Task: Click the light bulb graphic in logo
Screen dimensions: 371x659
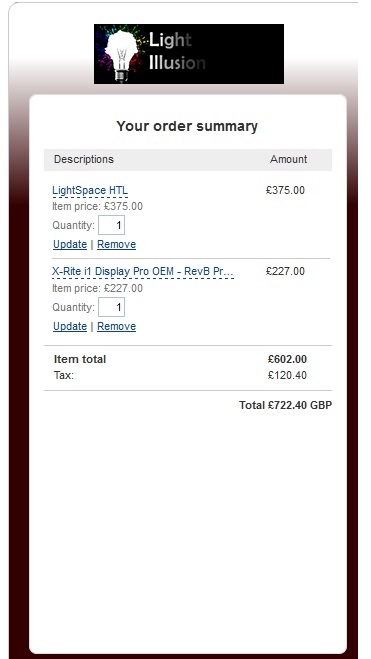Action: pos(121,55)
